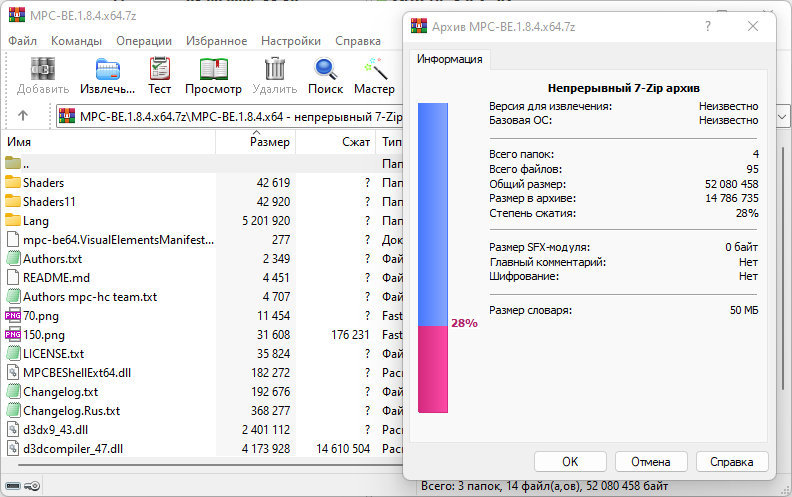Select the Changelog.txt file row

(x=204, y=392)
